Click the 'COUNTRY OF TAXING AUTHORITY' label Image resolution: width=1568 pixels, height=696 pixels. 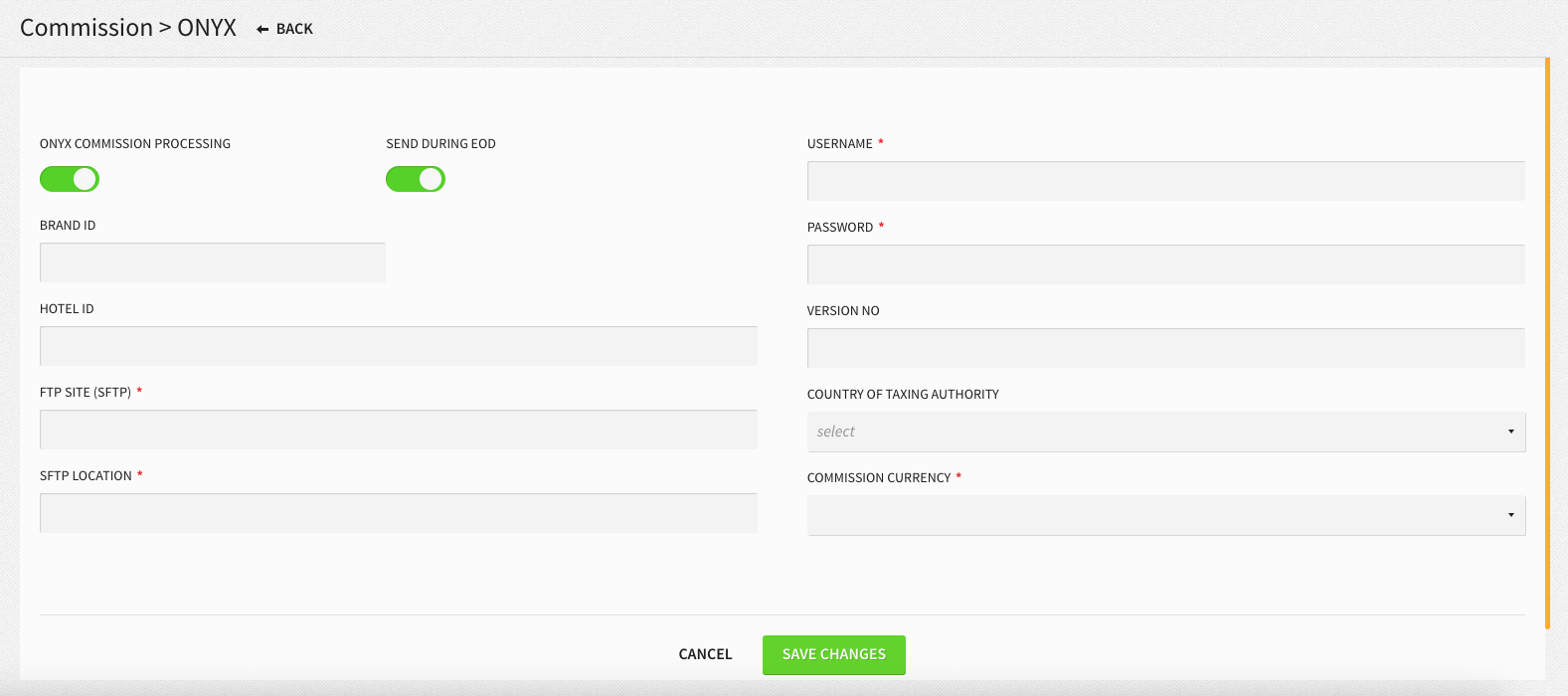tap(903, 395)
